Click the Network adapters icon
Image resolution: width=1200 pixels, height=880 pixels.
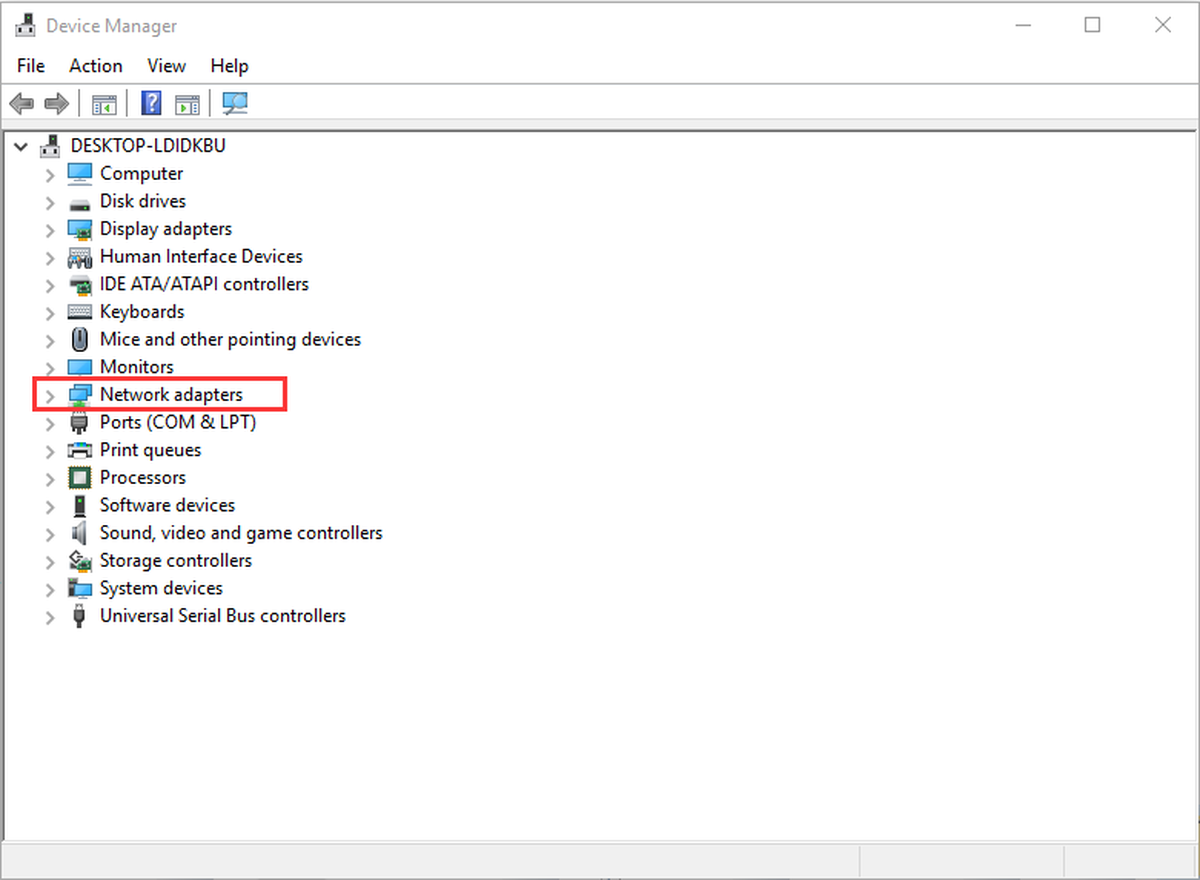79,395
